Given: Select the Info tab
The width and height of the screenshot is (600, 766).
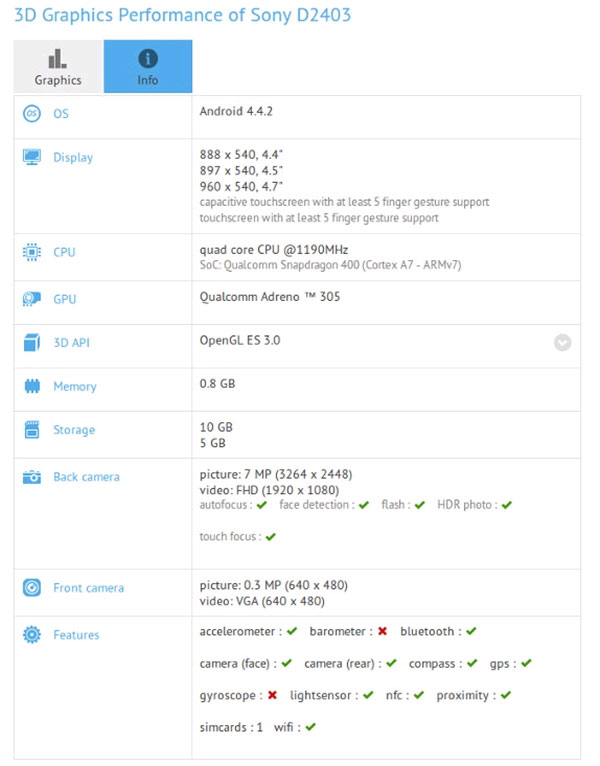Looking at the screenshot, I should pyautogui.click(x=148, y=67).
